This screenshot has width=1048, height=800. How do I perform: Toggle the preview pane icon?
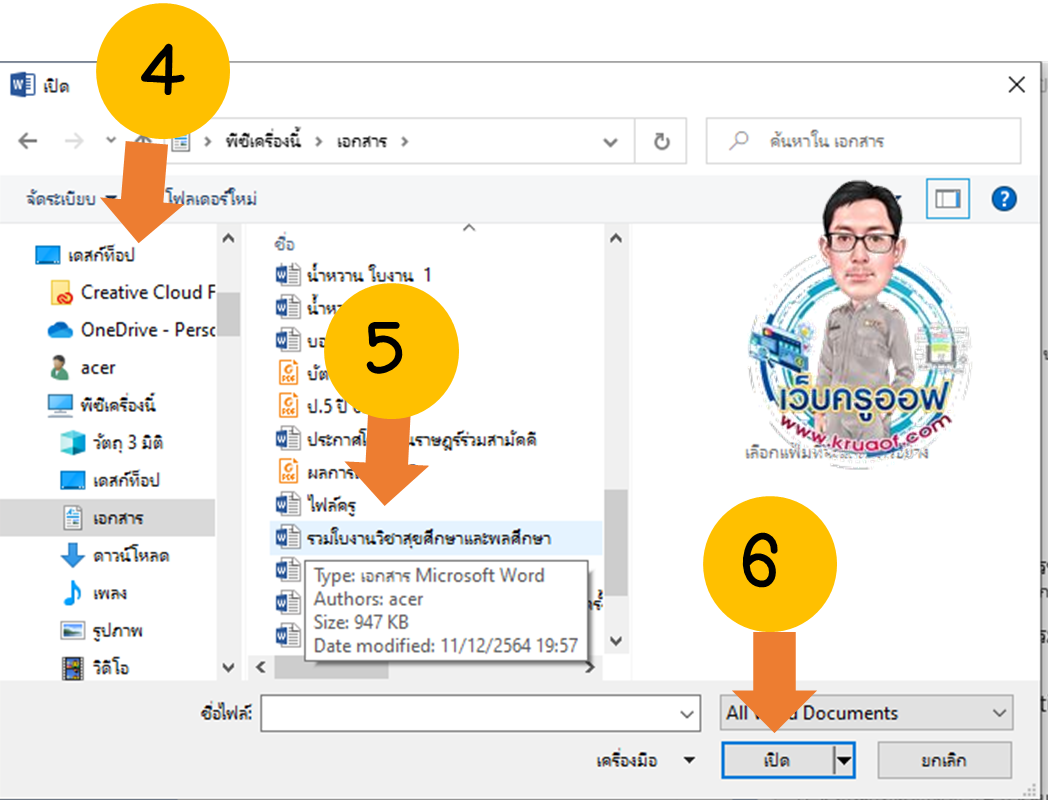pyautogui.click(x=946, y=199)
